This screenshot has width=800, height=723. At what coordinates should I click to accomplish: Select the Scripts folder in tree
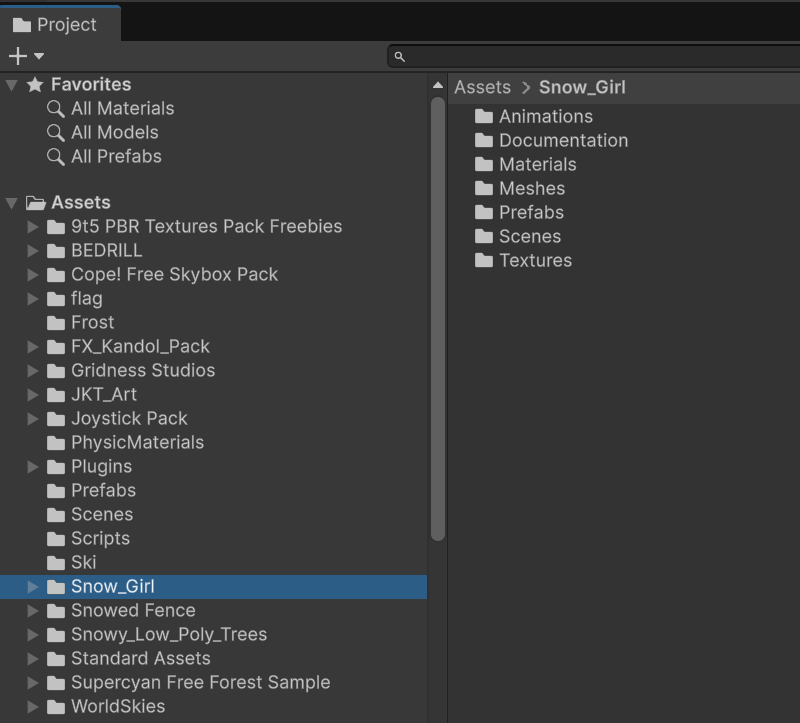click(100, 538)
